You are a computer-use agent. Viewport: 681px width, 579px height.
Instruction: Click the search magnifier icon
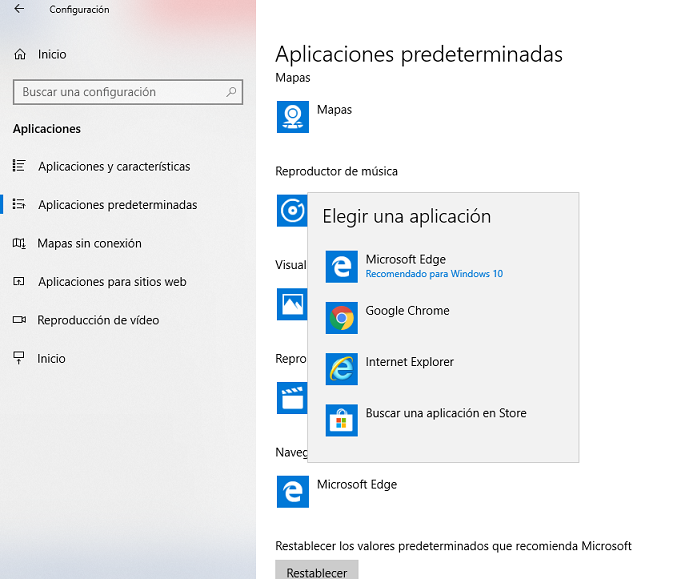[x=231, y=92]
